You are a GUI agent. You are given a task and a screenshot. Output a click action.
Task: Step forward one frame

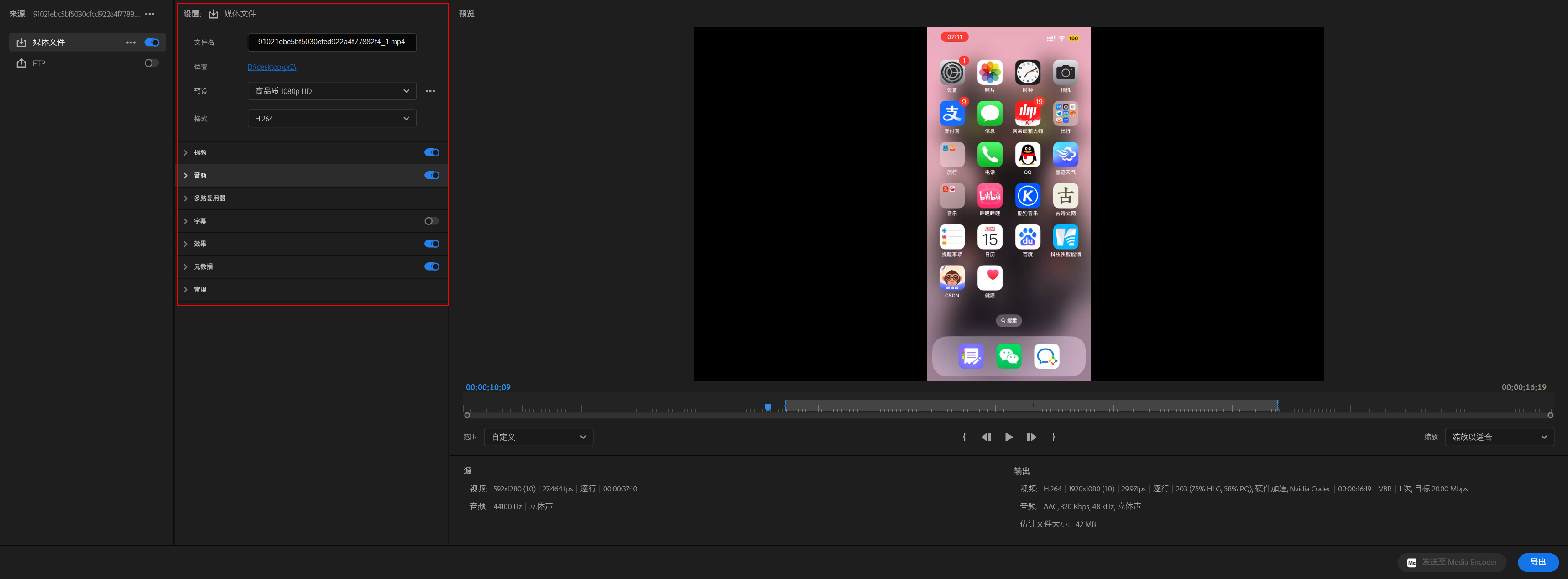(1031, 437)
